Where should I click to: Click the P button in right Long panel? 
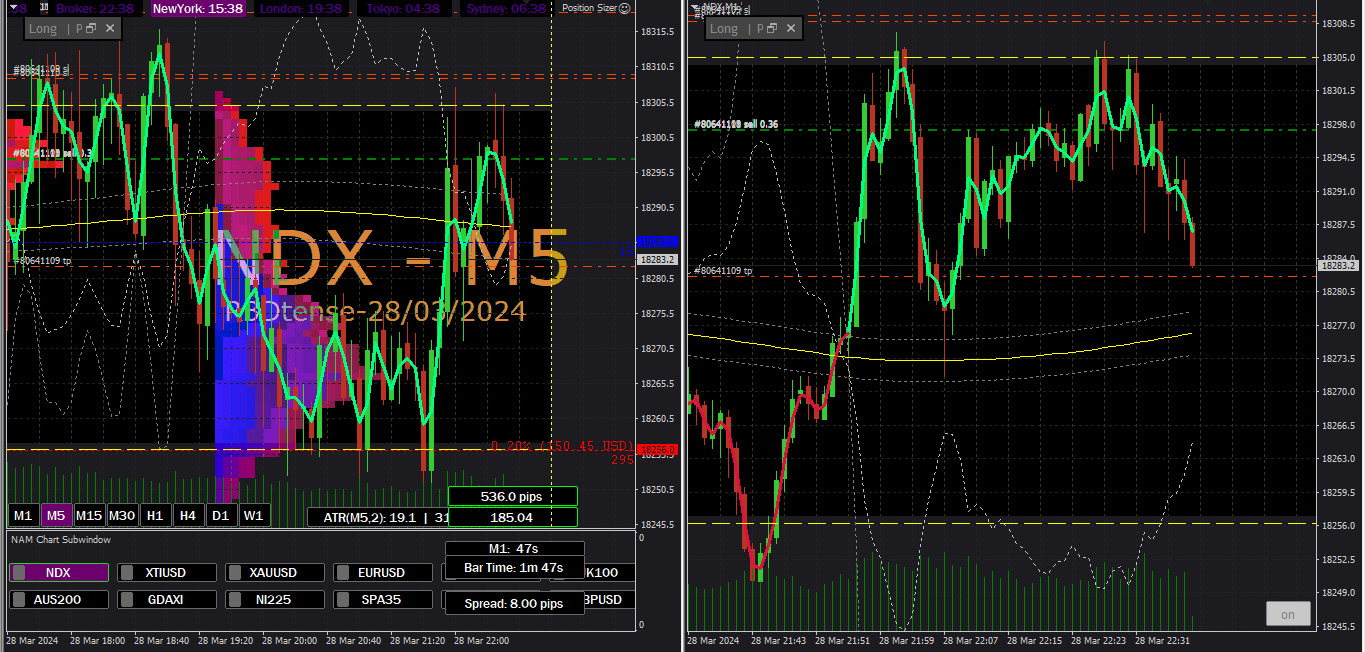[x=760, y=29]
